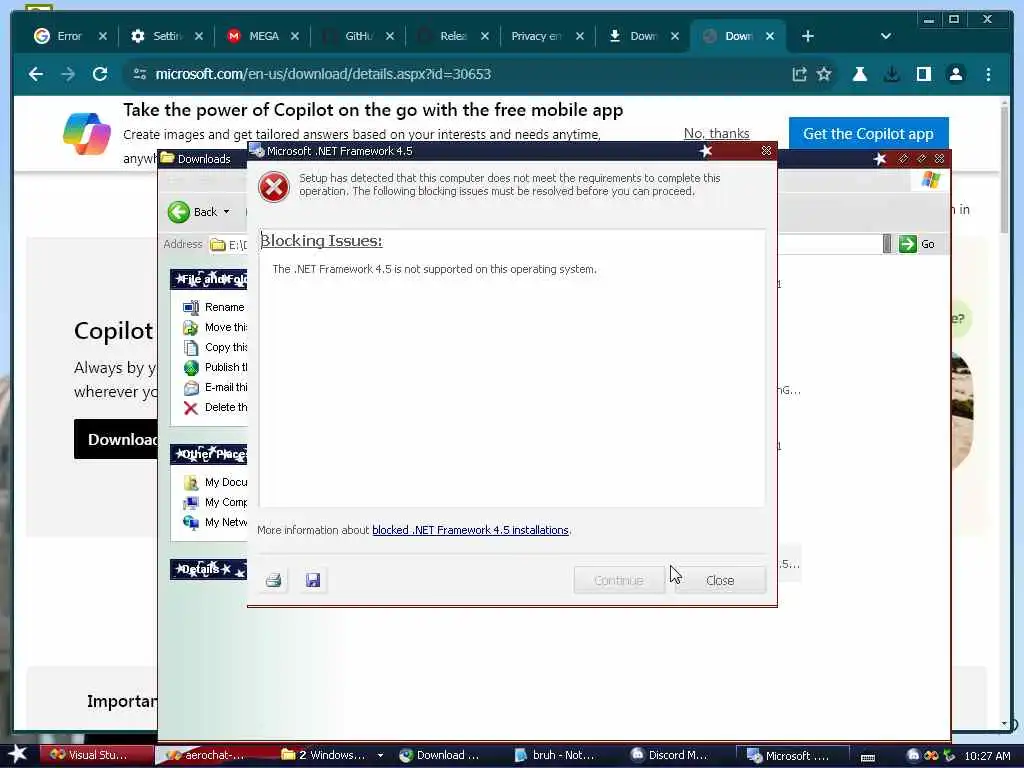Reload the Microsoft download page
The height and width of the screenshot is (768, 1024).
coord(100,74)
